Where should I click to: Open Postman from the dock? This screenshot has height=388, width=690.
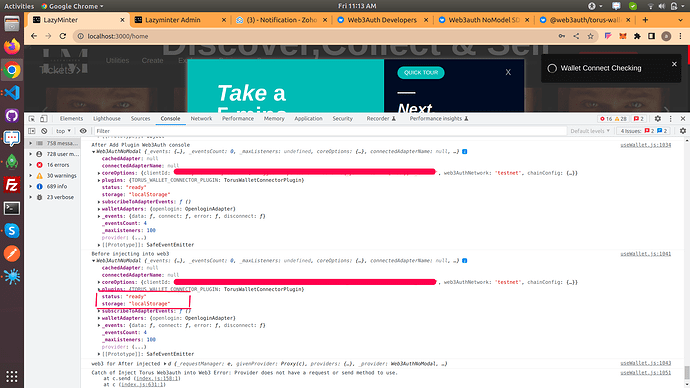(x=12, y=254)
